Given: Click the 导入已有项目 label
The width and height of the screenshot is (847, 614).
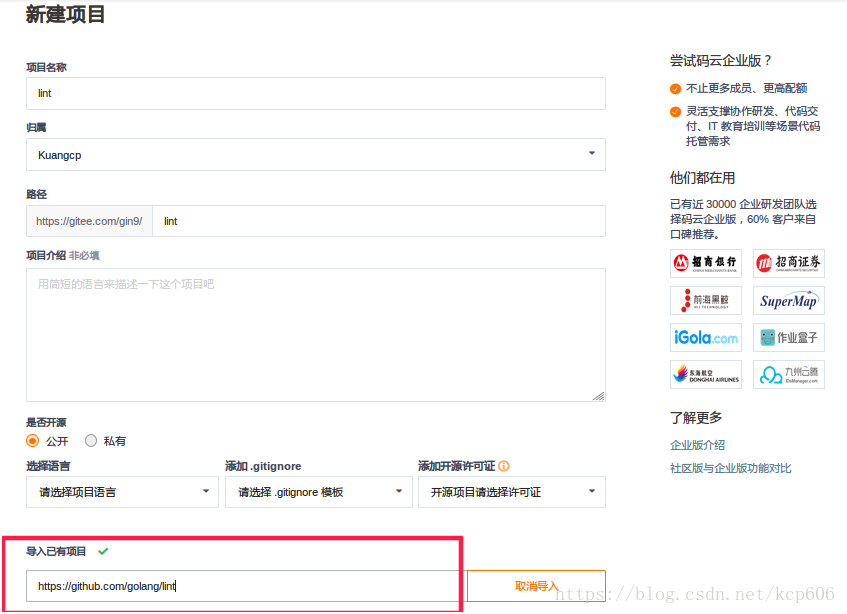Looking at the screenshot, I should (x=56, y=551).
